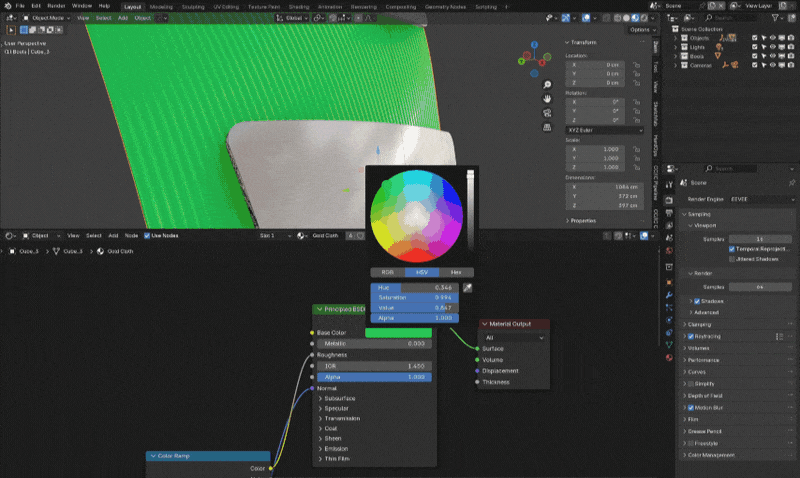Viewport: 800px width, 478px height.
Task: Click the green Base Color swatch
Action: (400, 333)
